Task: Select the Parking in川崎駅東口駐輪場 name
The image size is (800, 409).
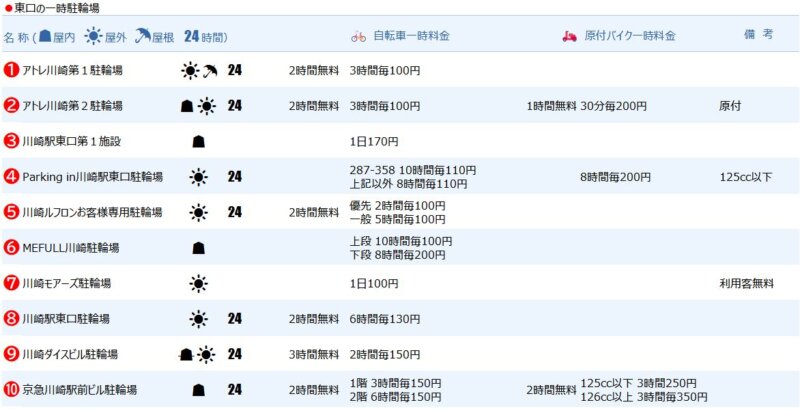Action: coord(92,177)
